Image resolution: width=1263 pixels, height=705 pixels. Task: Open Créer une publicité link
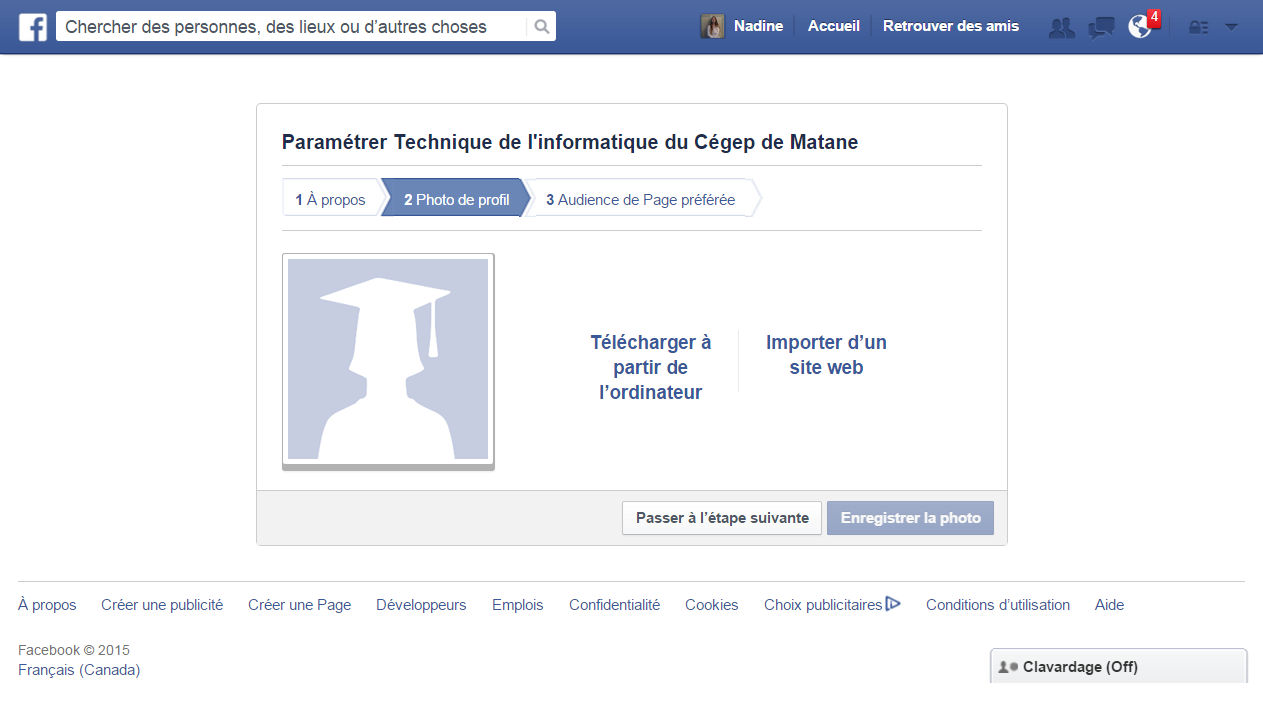(x=162, y=605)
